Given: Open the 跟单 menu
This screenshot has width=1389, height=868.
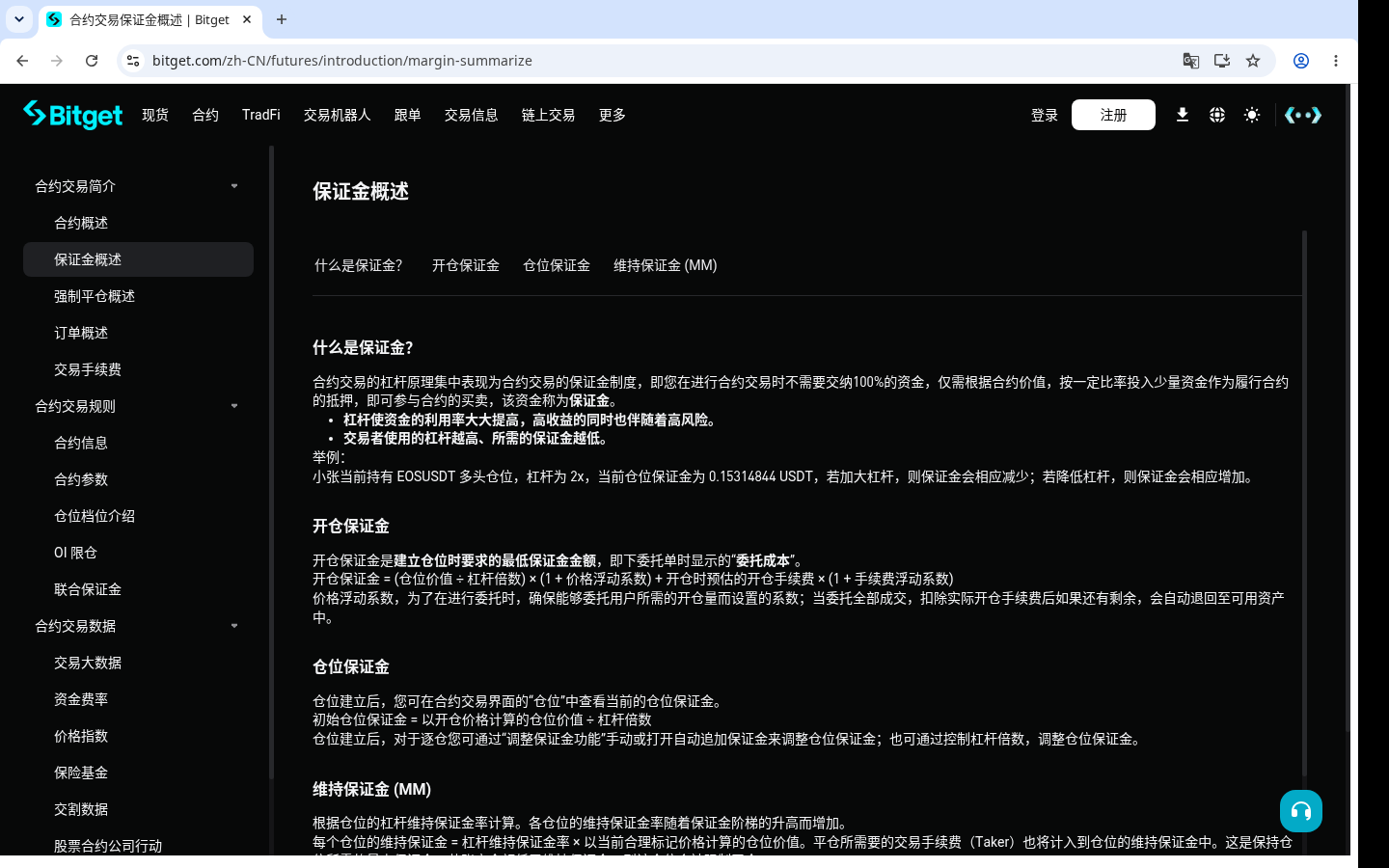Looking at the screenshot, I should (x=408, y=115).
